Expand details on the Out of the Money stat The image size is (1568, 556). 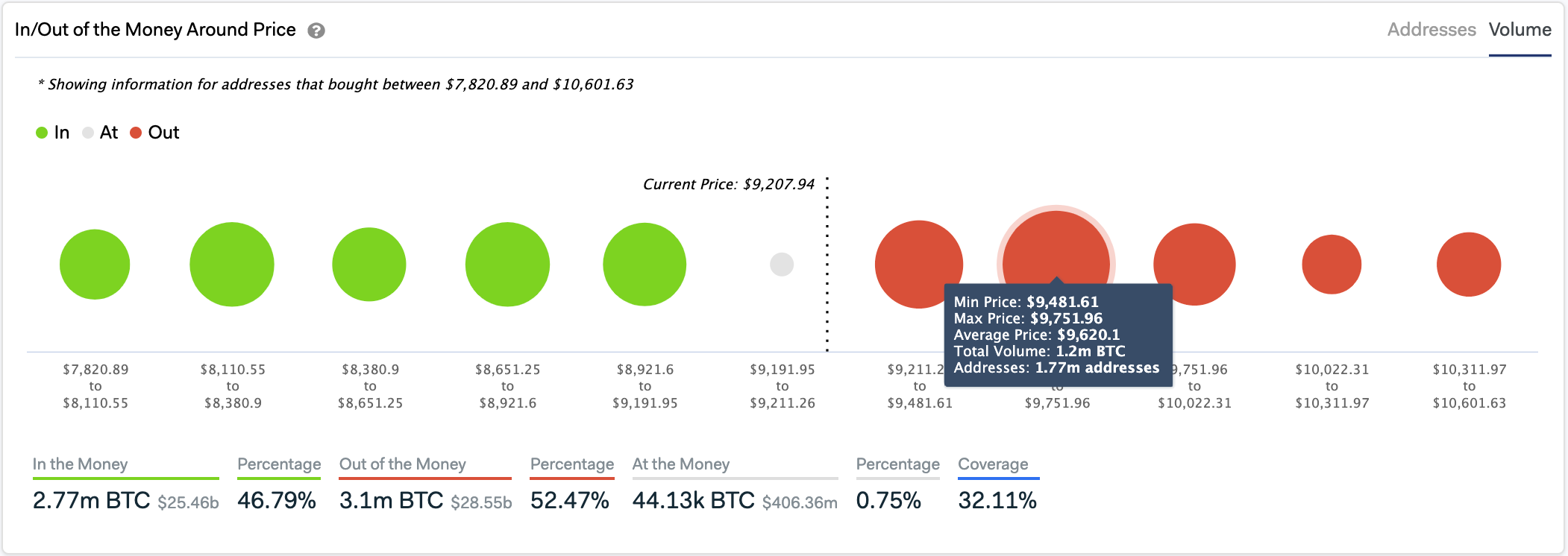click(x=403, y=464)
